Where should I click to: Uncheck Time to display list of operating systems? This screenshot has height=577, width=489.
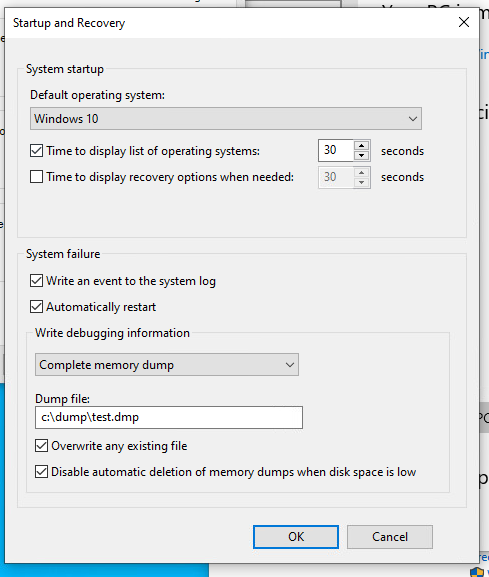pos(36,151)
